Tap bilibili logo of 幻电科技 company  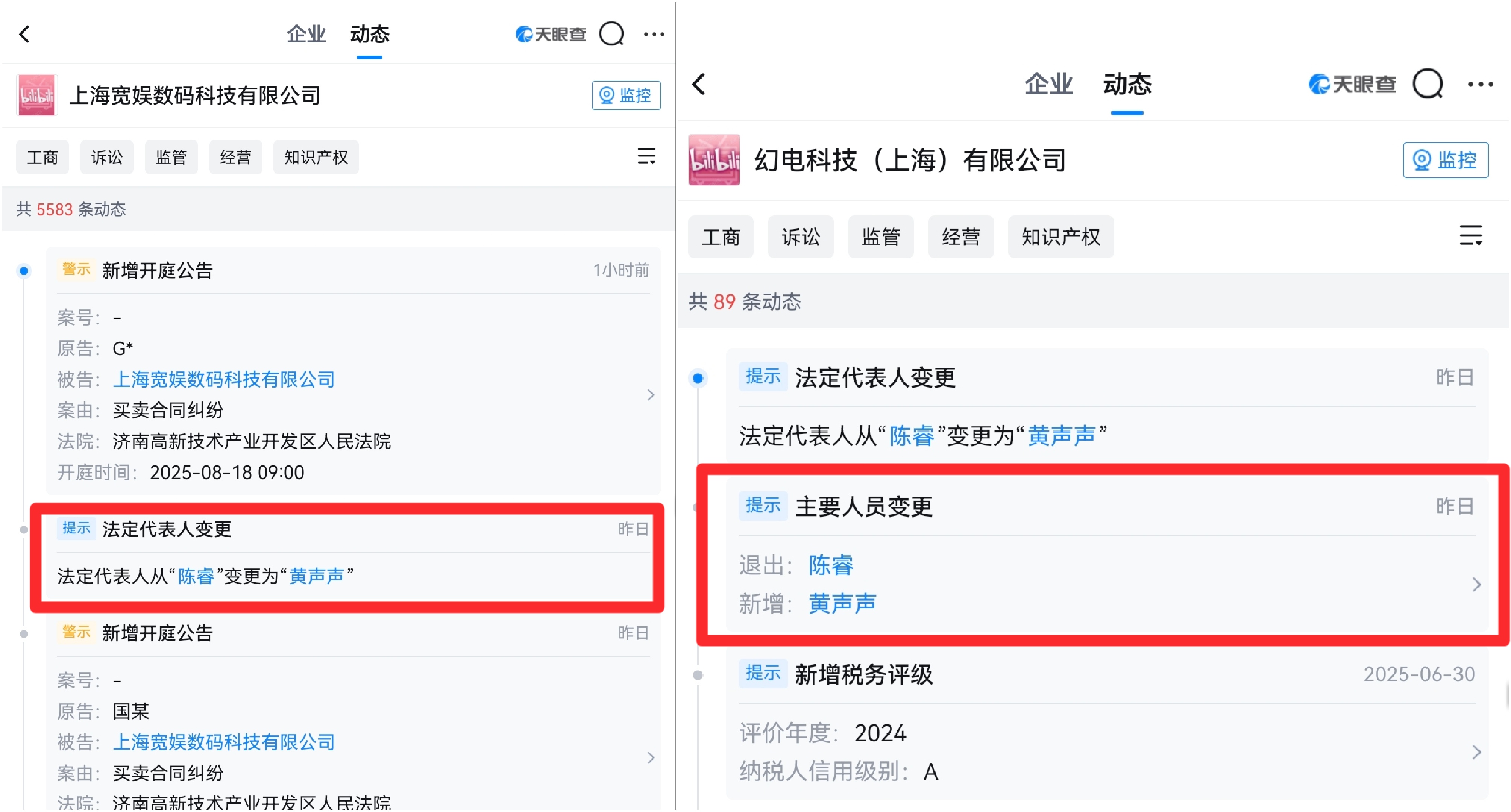[714, 160]
